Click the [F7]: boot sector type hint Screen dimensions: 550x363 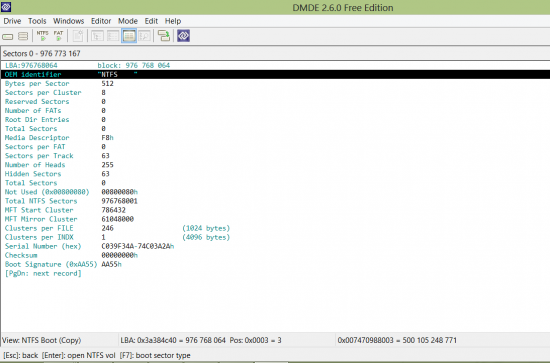pyautogui.click(x=155, y=355)
